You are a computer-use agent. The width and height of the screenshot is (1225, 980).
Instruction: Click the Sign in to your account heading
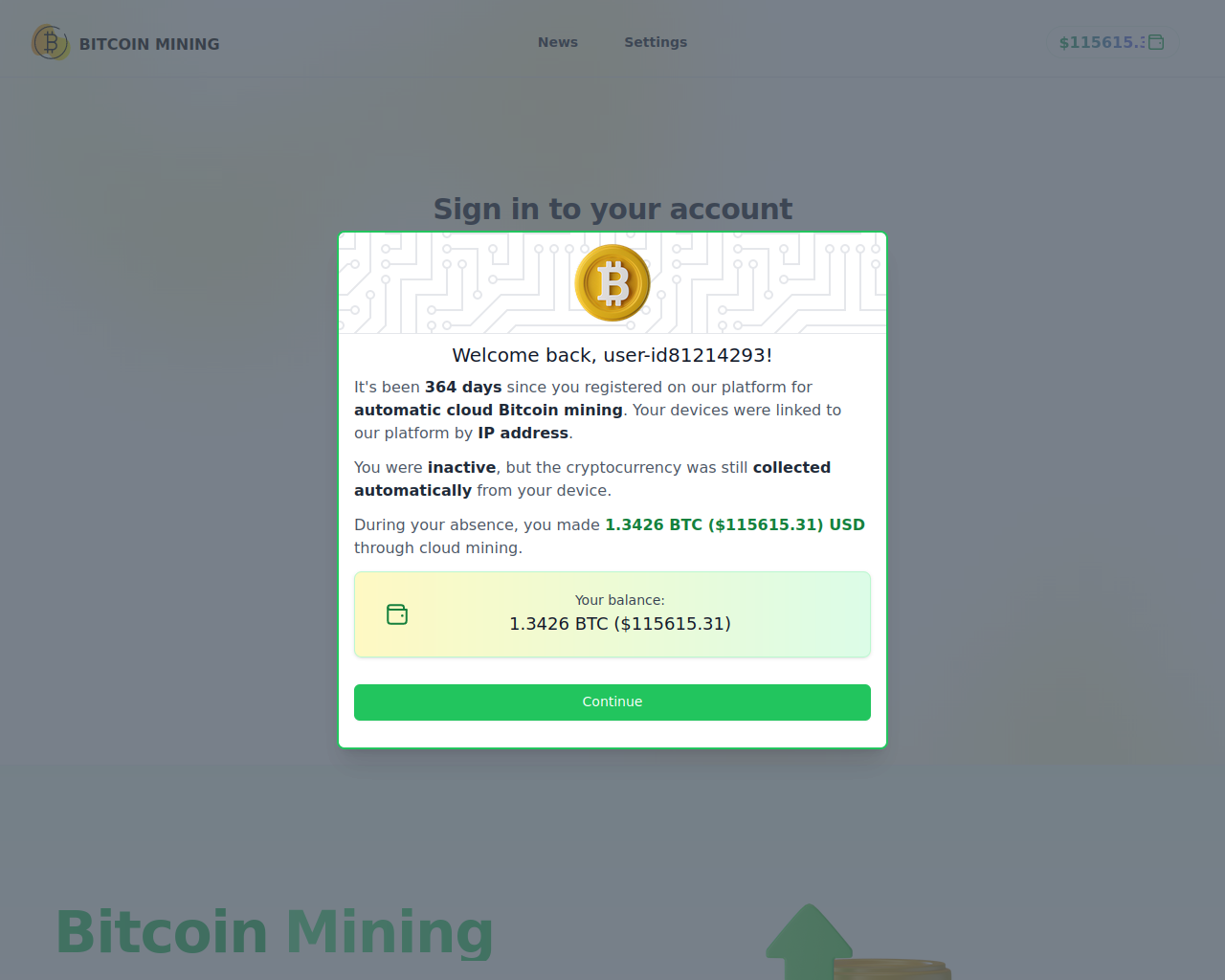tap(612, 209)
